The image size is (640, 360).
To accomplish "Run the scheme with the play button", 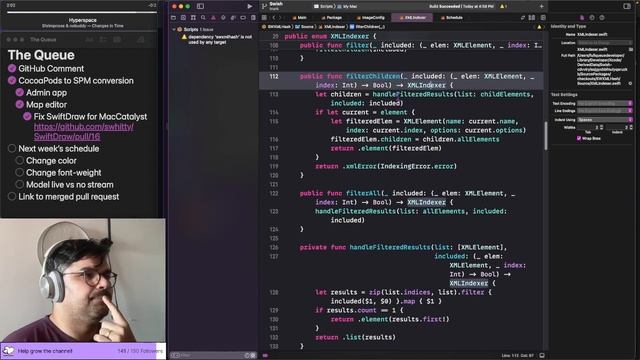I will coord(249,6).
